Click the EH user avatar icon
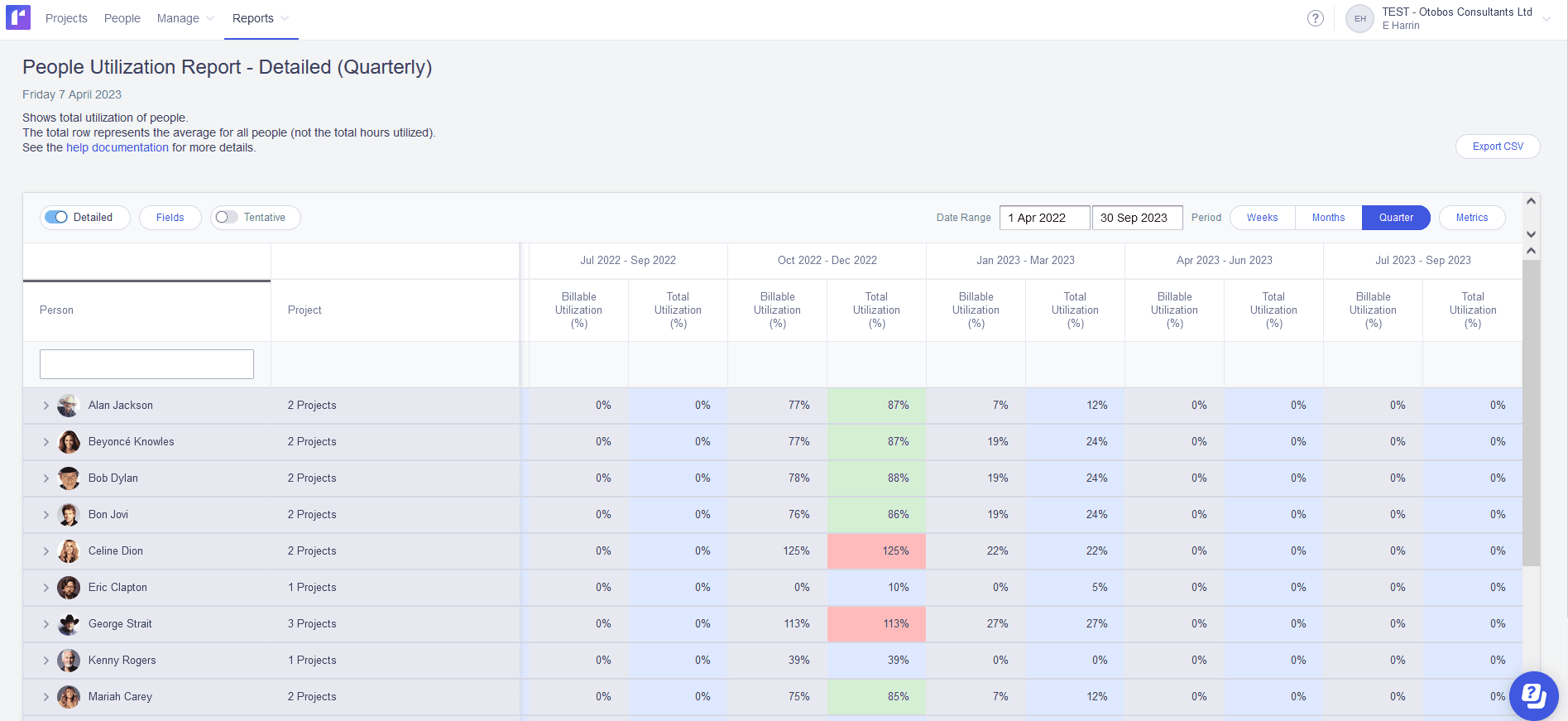This screenshot has height=721, width=1568. tap(1359, 18)
